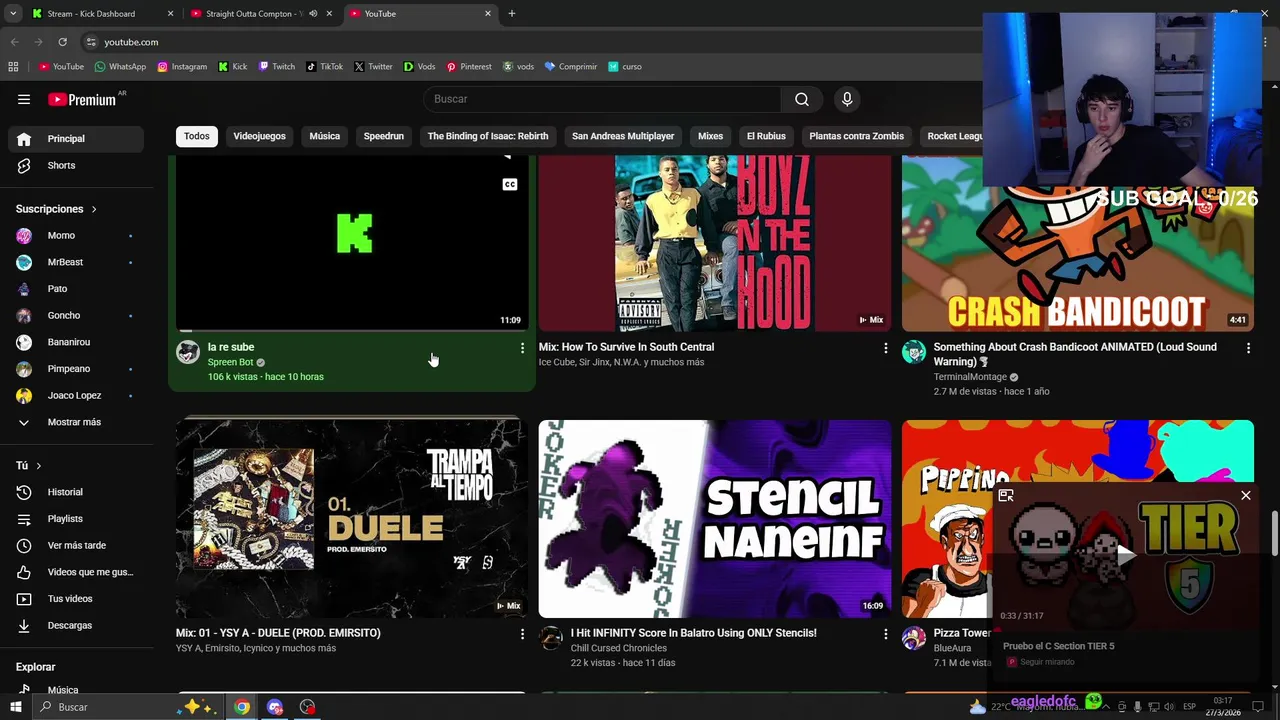Viewport: 1280px width, 720px height.
Task: Select the Speedrun filter chip
Action: [383, 136]
